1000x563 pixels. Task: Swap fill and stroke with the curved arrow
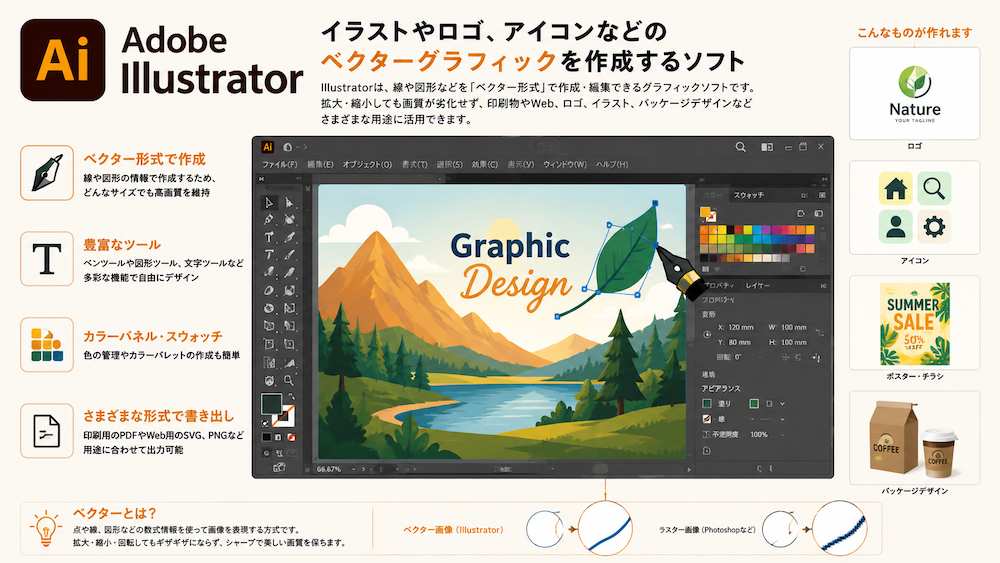[x=291, y=395]
